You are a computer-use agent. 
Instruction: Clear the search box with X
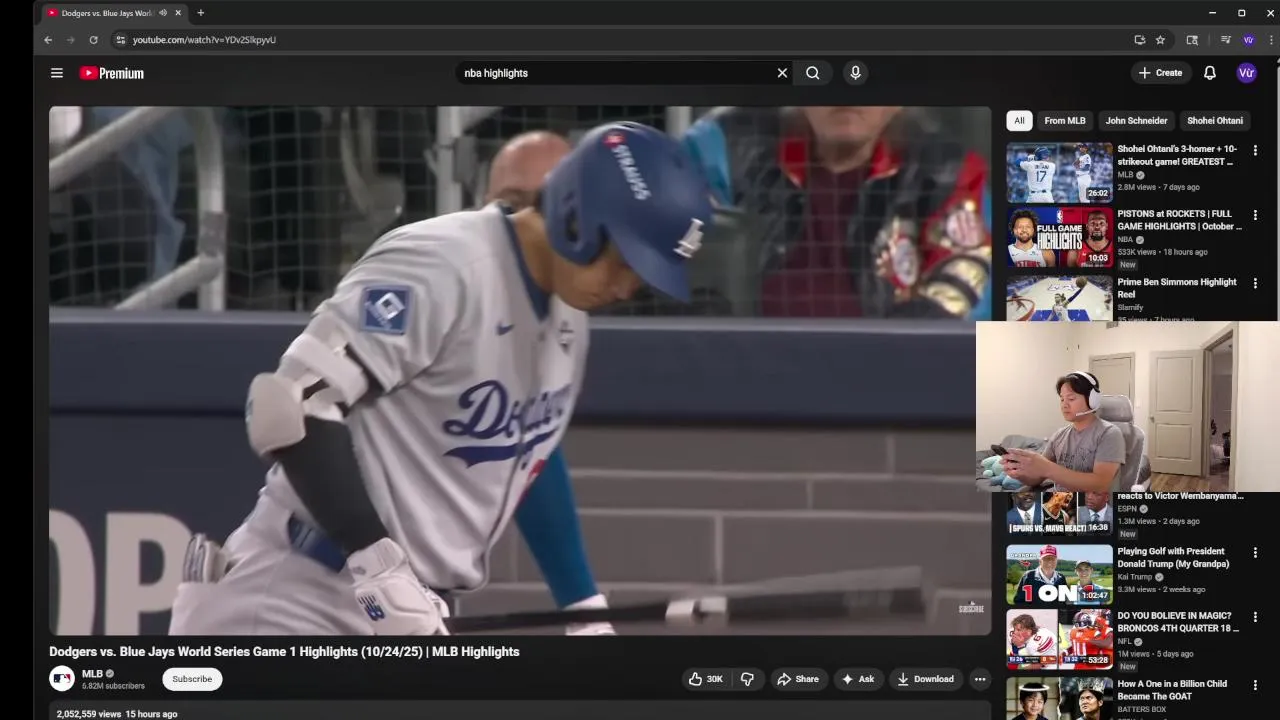pyautogui.click(x=782, y=73)
